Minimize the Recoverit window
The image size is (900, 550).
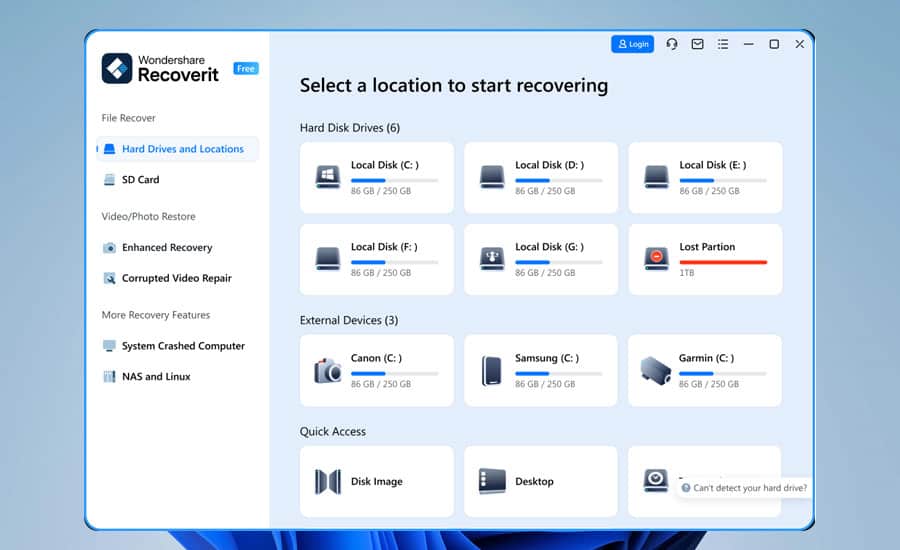pos(748,44)
